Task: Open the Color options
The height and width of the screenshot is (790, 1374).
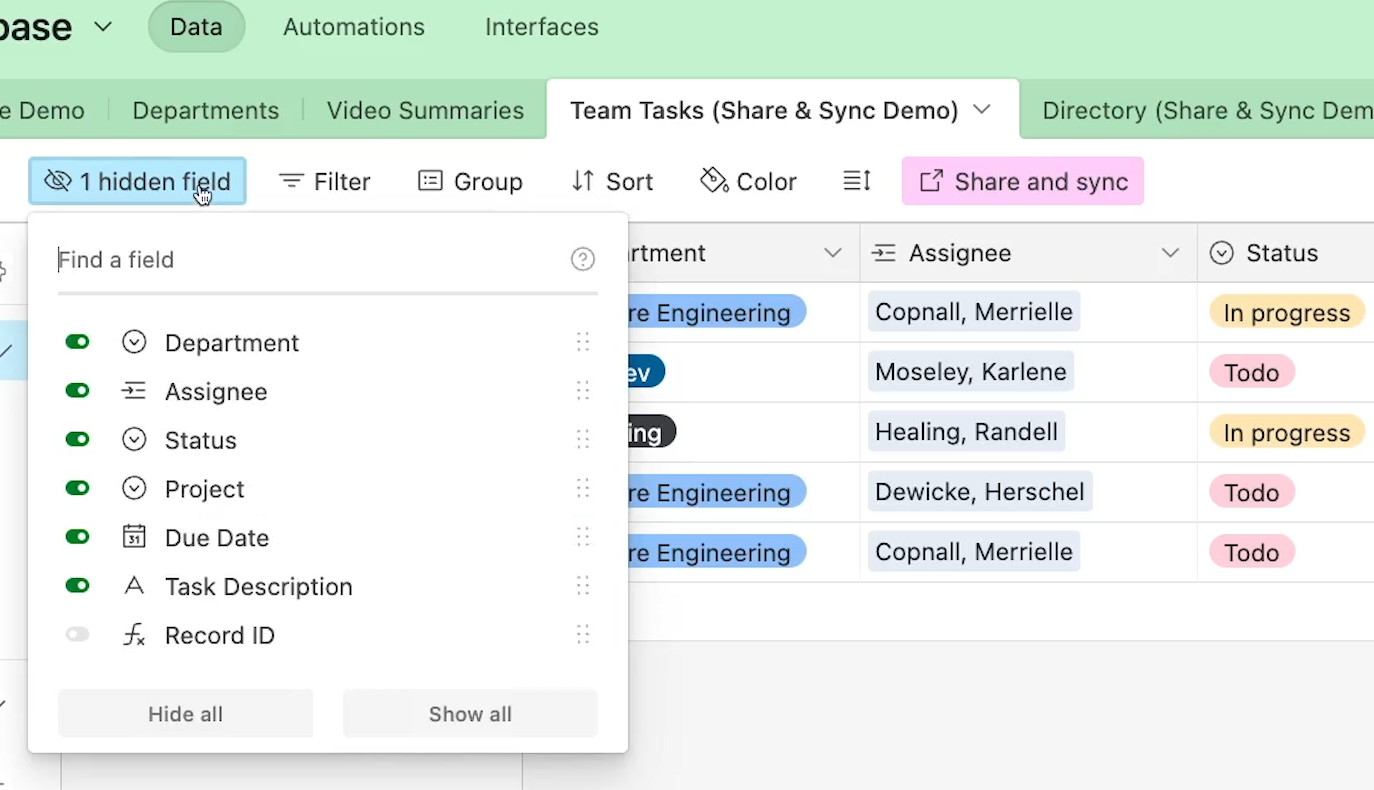Action: (748, 181)
